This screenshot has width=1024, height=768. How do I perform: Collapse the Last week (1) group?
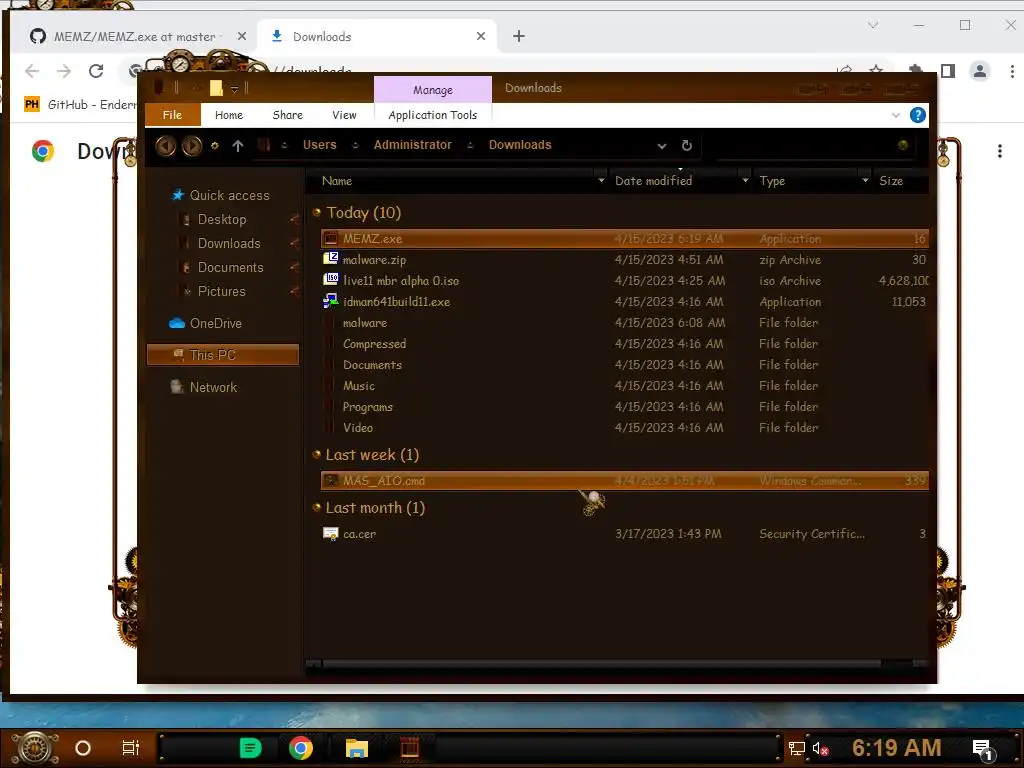point(317,454)
